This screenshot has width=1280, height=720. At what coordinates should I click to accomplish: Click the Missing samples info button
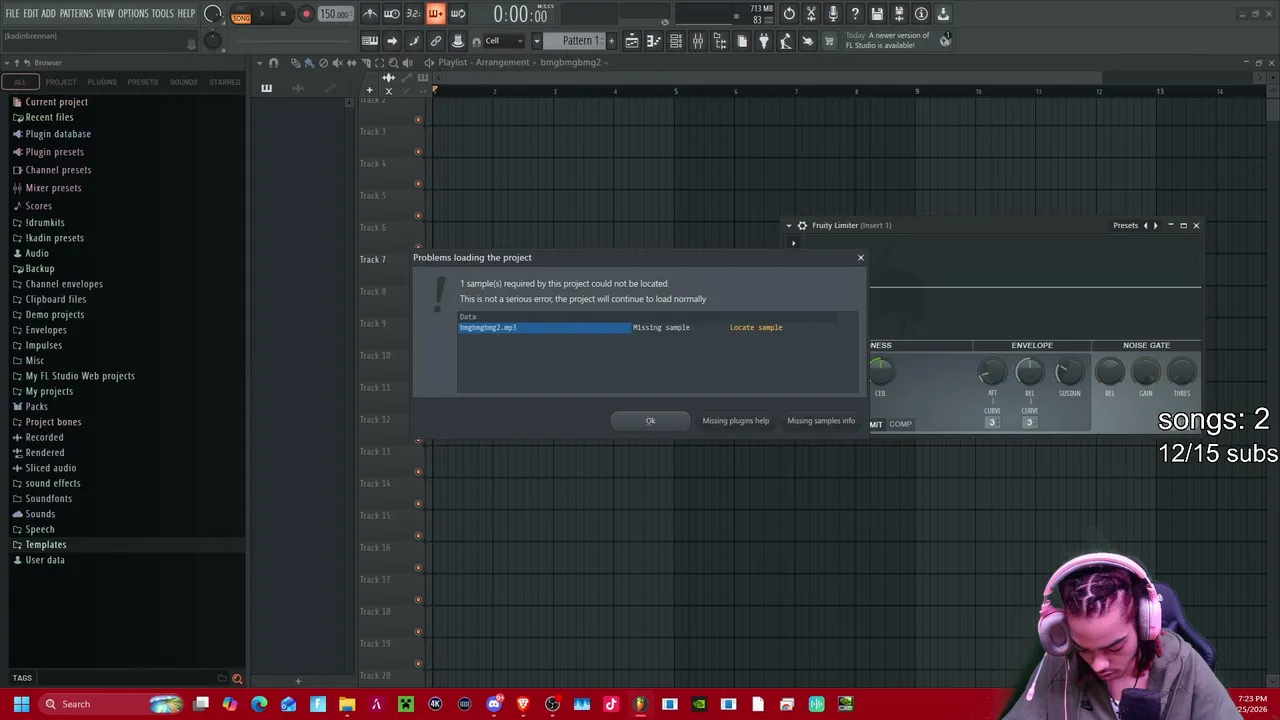click(821, 421)
